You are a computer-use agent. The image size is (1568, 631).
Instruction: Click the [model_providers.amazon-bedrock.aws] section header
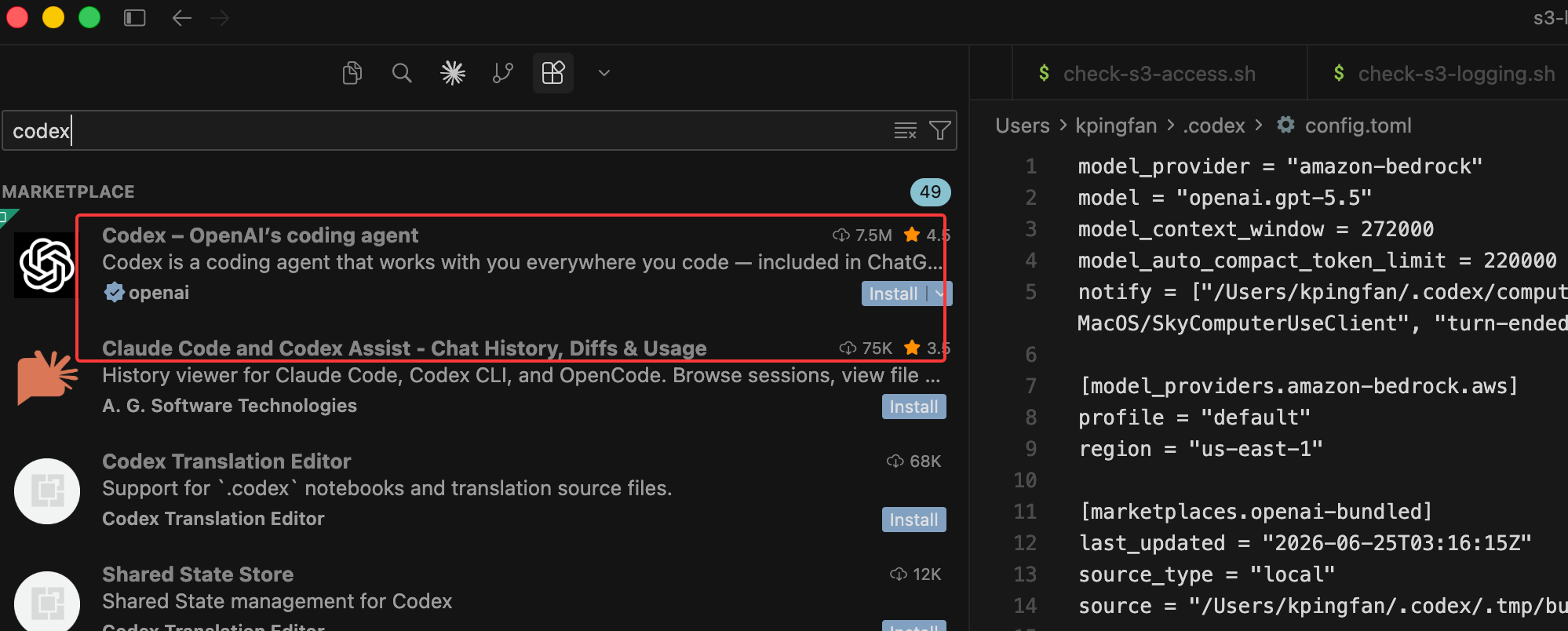tap(1299, 386)
